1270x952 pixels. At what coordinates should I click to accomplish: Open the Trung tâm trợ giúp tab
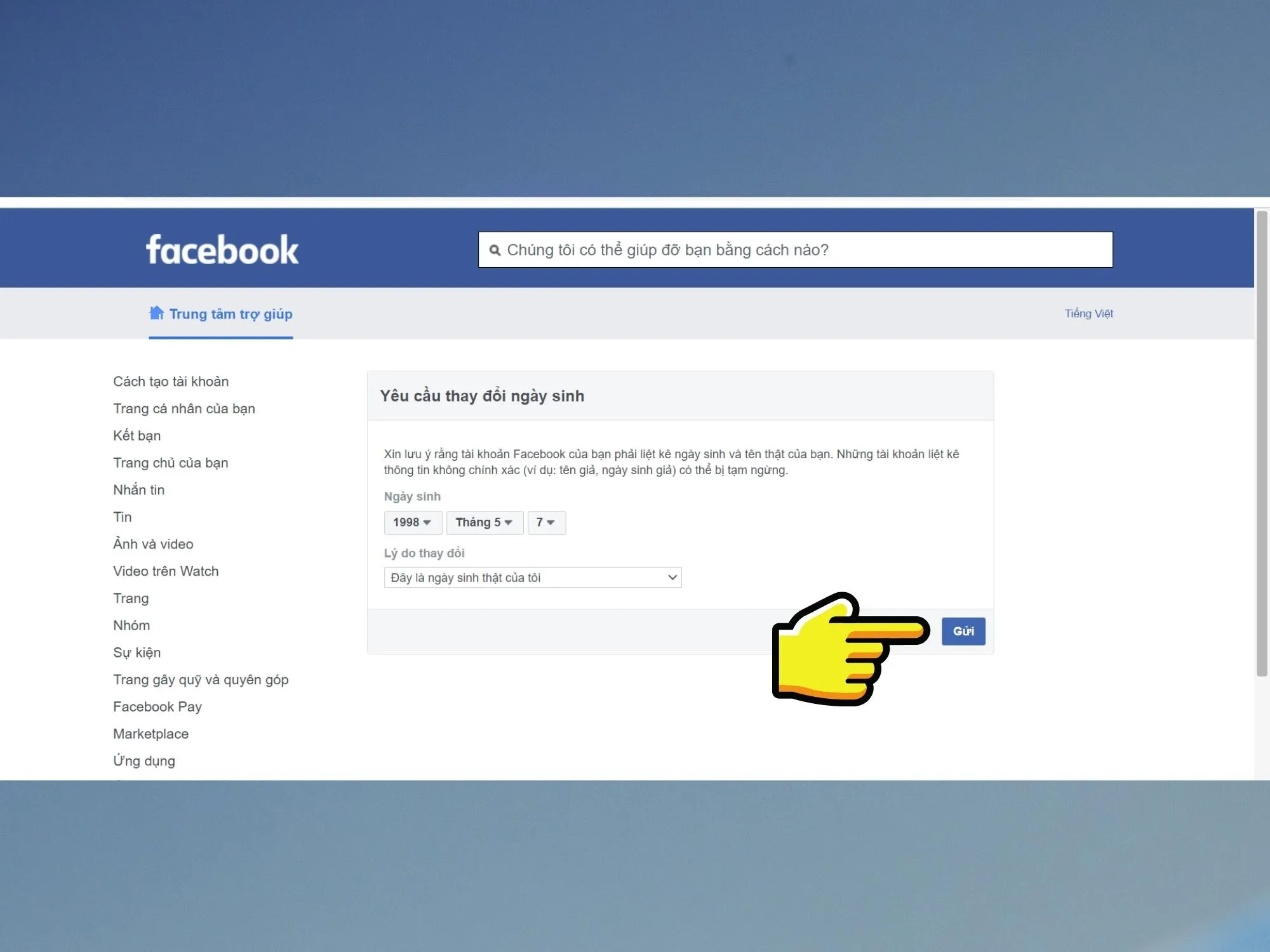230,314
